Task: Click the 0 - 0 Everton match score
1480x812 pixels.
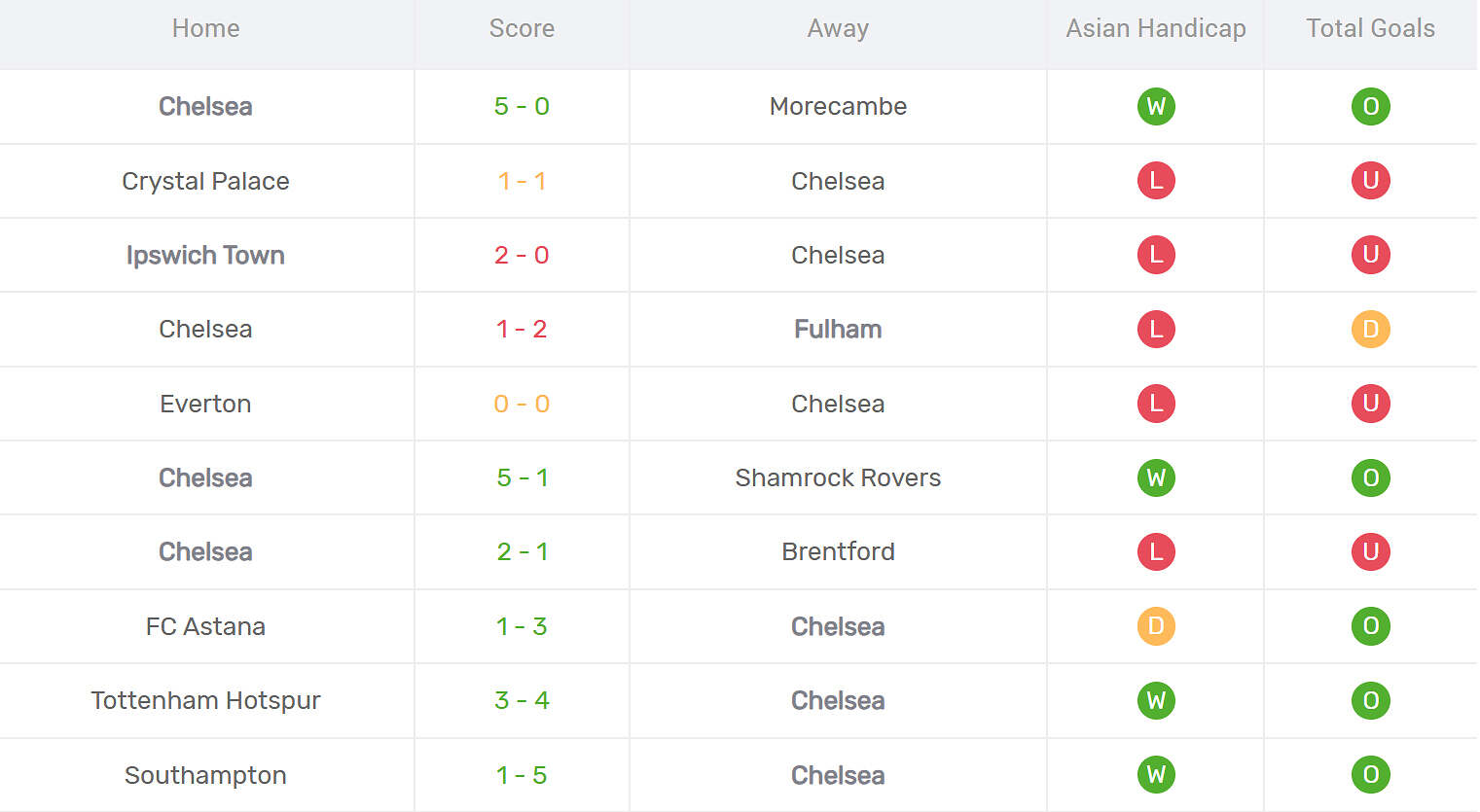Action: click(x=522, y=404)
